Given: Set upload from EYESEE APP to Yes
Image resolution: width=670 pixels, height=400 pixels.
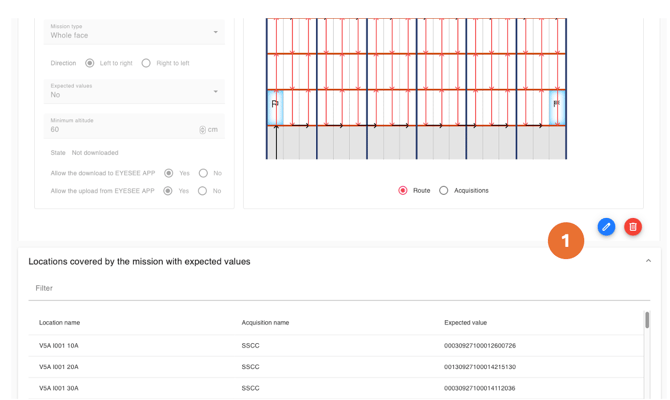Looking at the screenshot, I should click(169, 191).
